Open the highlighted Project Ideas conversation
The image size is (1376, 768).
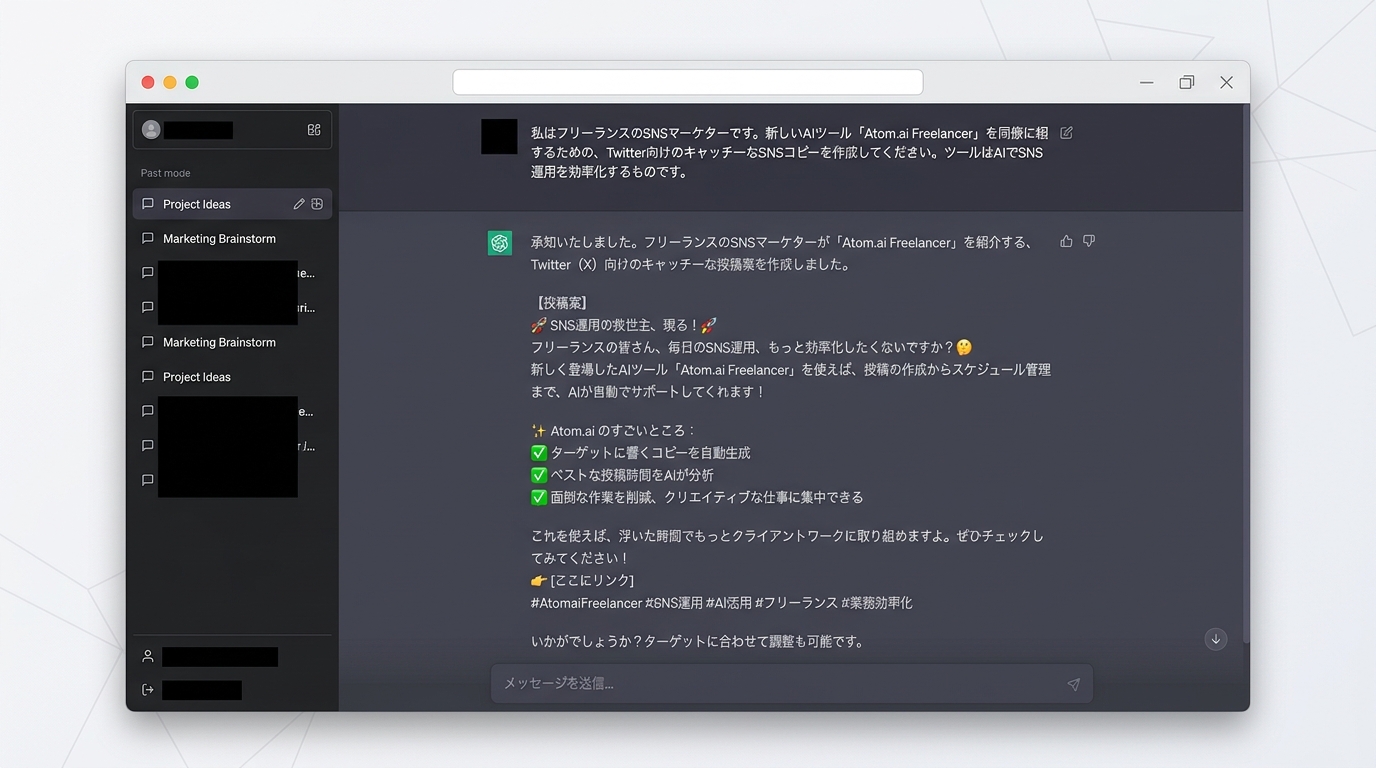197,204
